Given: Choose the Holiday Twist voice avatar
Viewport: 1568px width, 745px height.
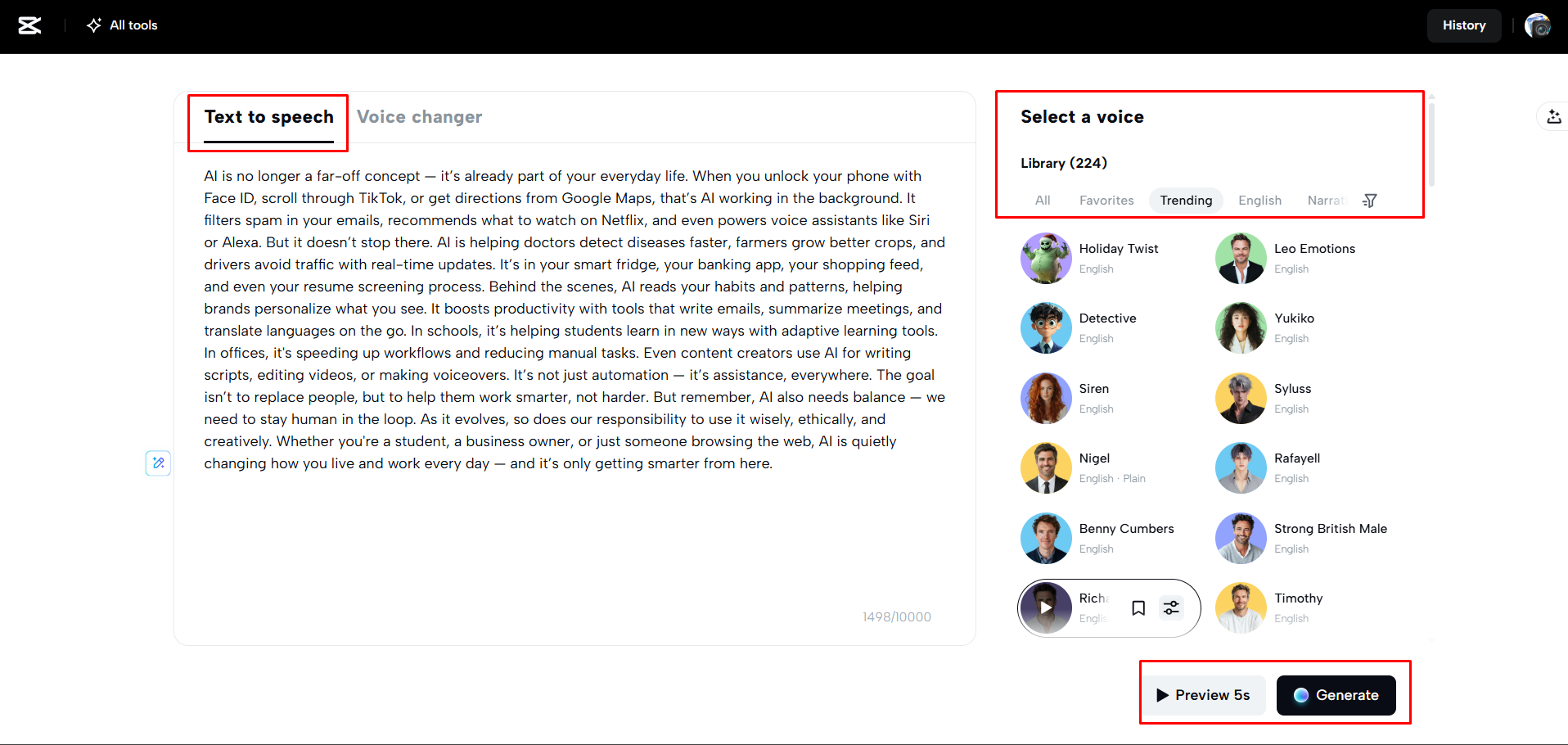Looking at the screenshot, I should [1046, 259].
